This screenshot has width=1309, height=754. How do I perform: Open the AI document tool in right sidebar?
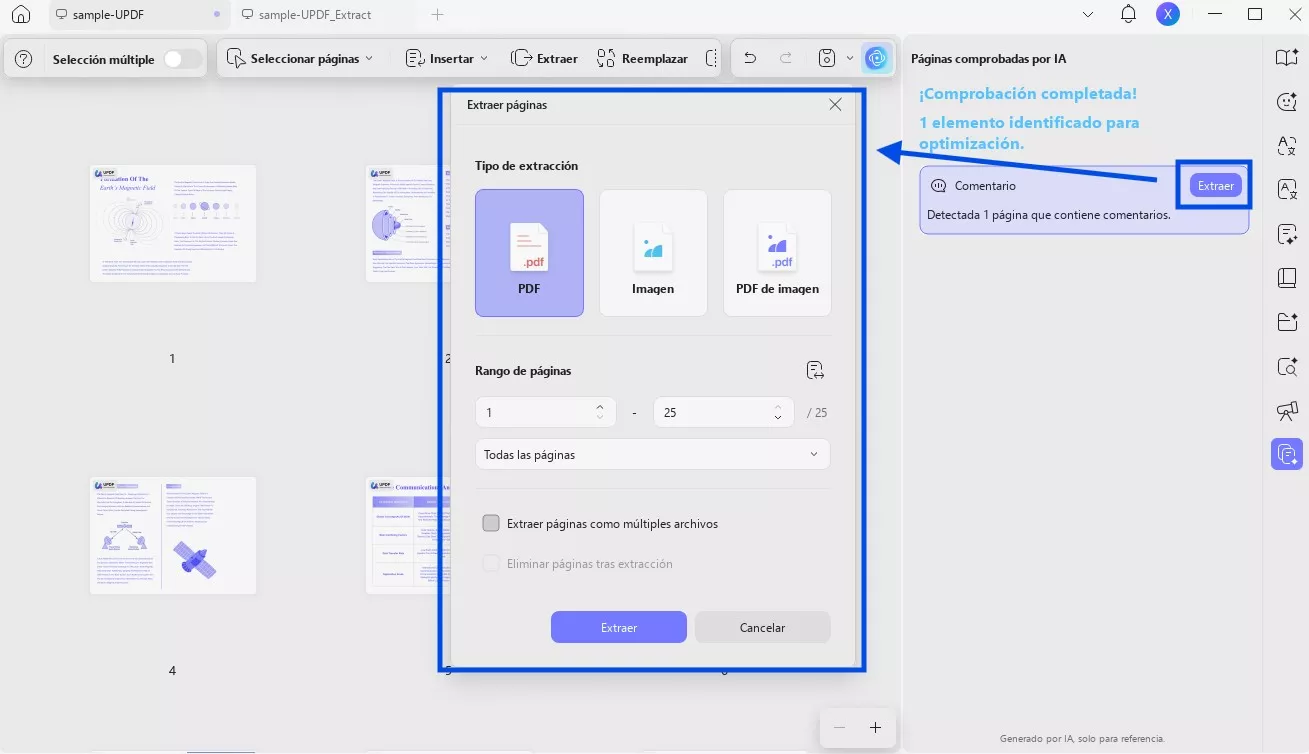point(1287,234)
